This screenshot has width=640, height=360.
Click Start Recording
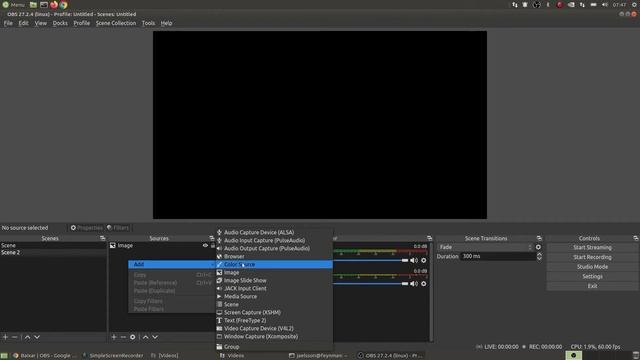pyautogui.click(x=592, y=257)
